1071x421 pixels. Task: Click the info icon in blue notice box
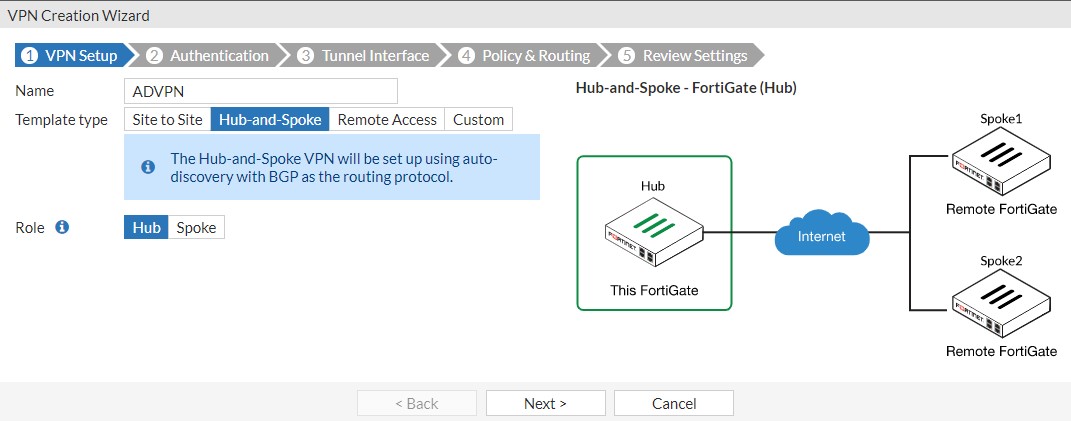click(148, 167)
